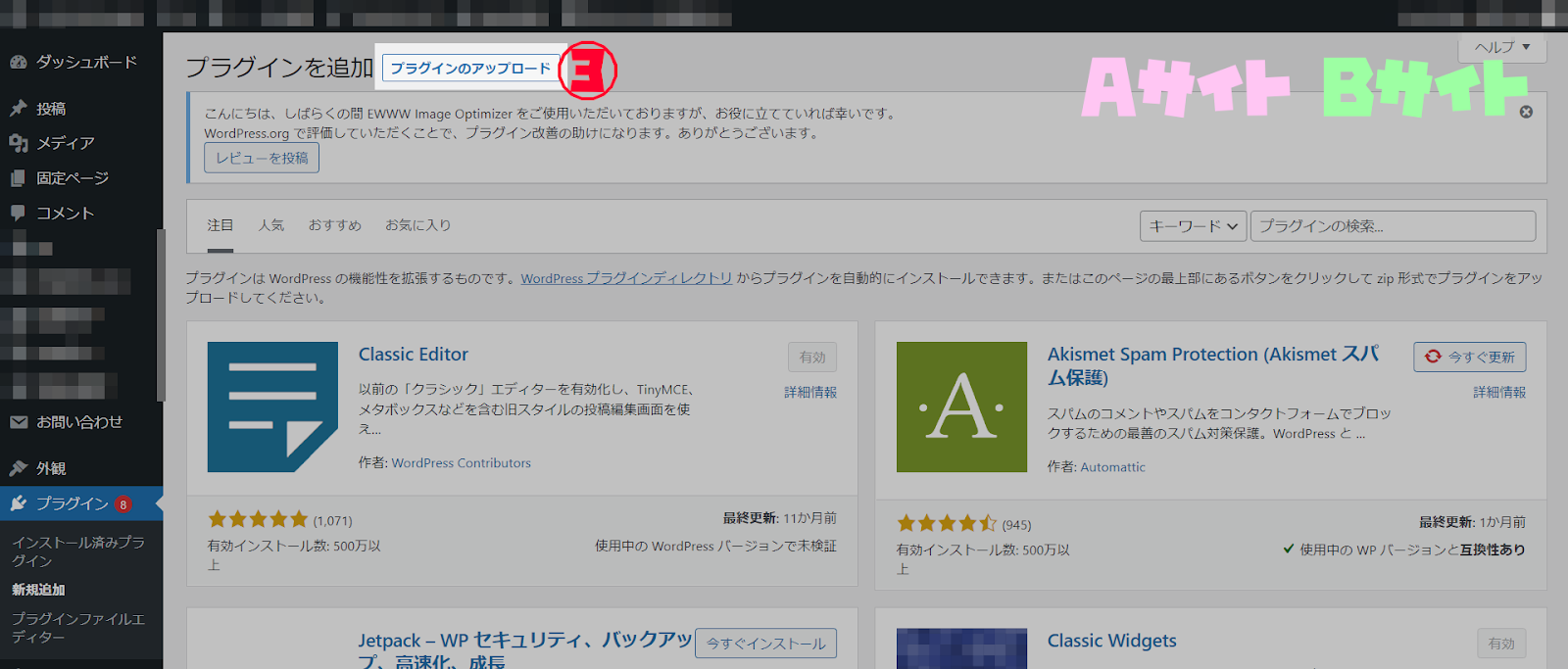Open the Automattic author link
The height and width of the screenshot is (669, 1568).
[1112, 467]
